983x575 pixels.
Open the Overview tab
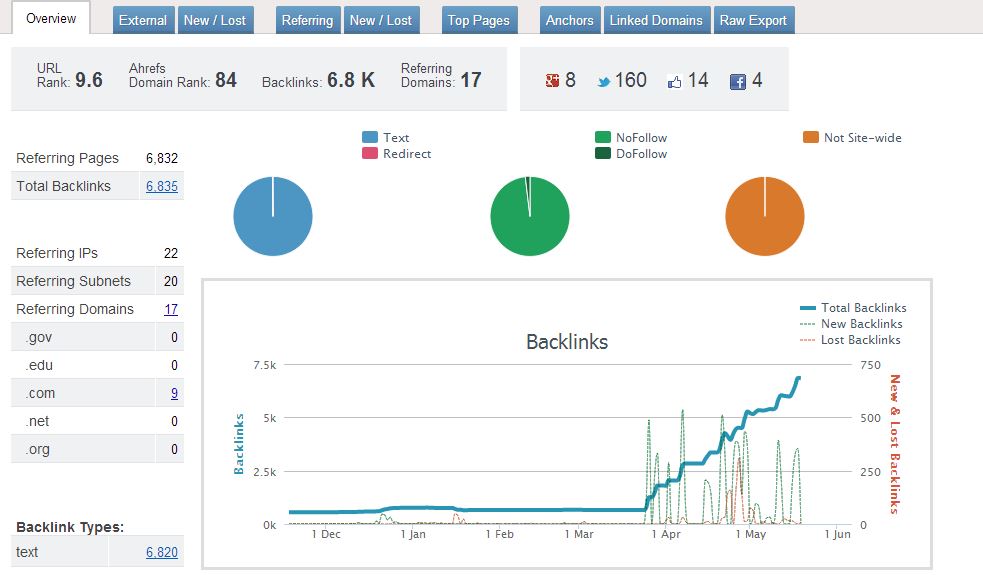[x=51, y=18]
